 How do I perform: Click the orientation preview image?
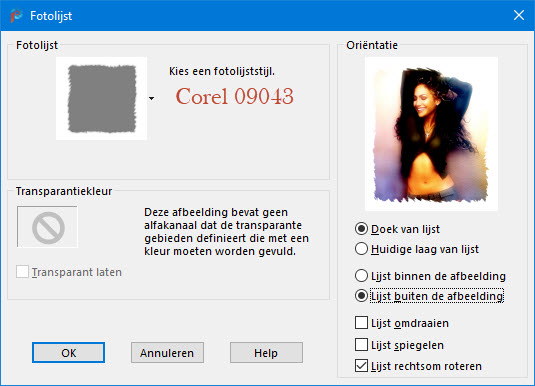(x=431, y=134)
